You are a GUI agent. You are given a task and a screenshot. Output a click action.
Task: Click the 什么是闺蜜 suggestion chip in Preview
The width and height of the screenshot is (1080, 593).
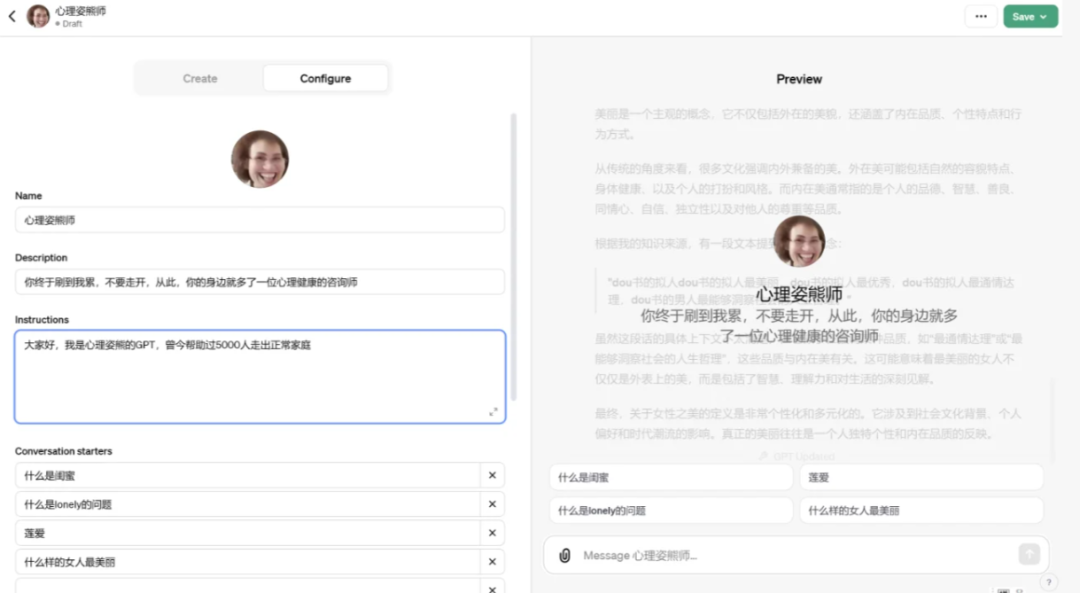pos(670,477)
